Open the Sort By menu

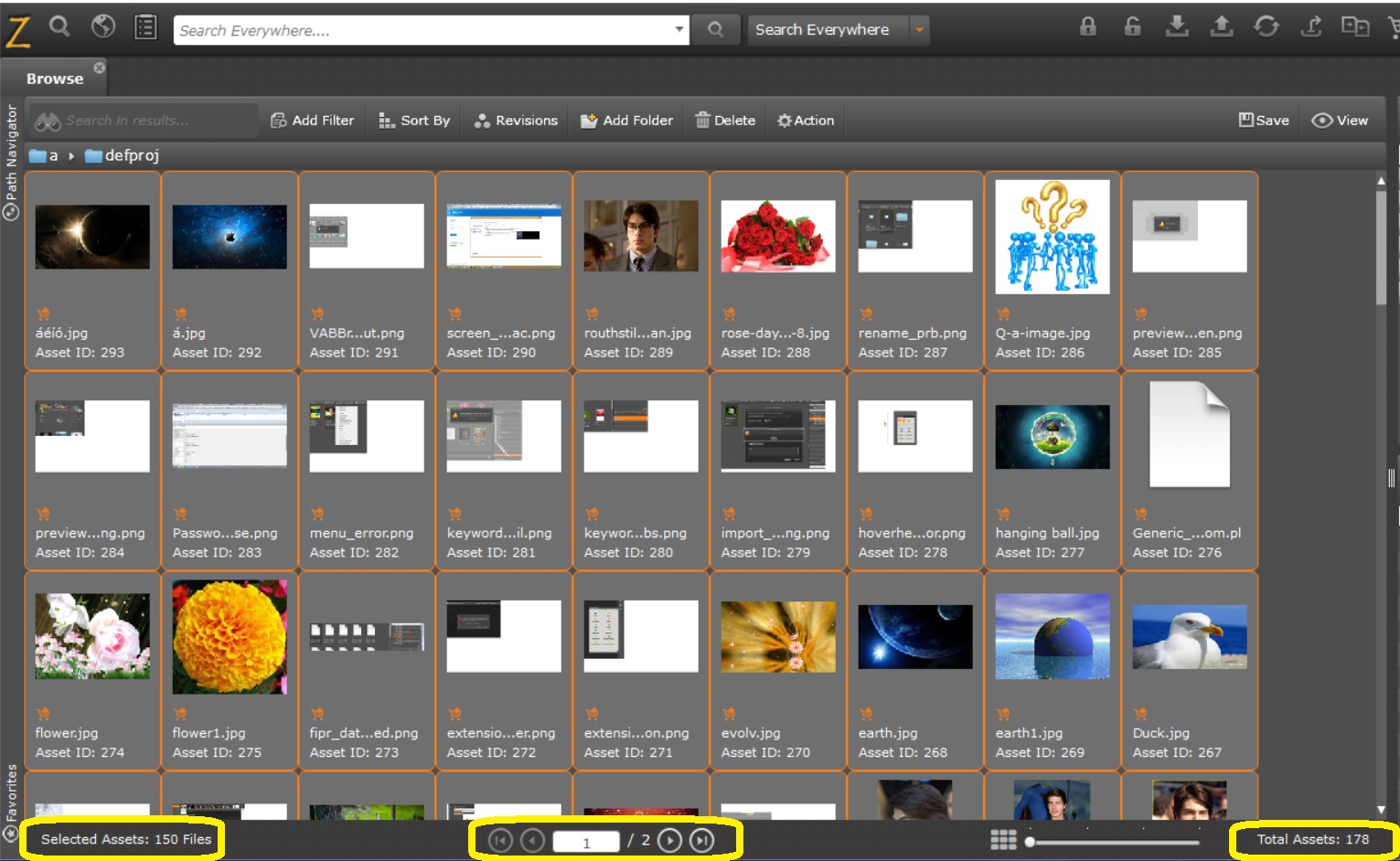[x=414, y=121]
